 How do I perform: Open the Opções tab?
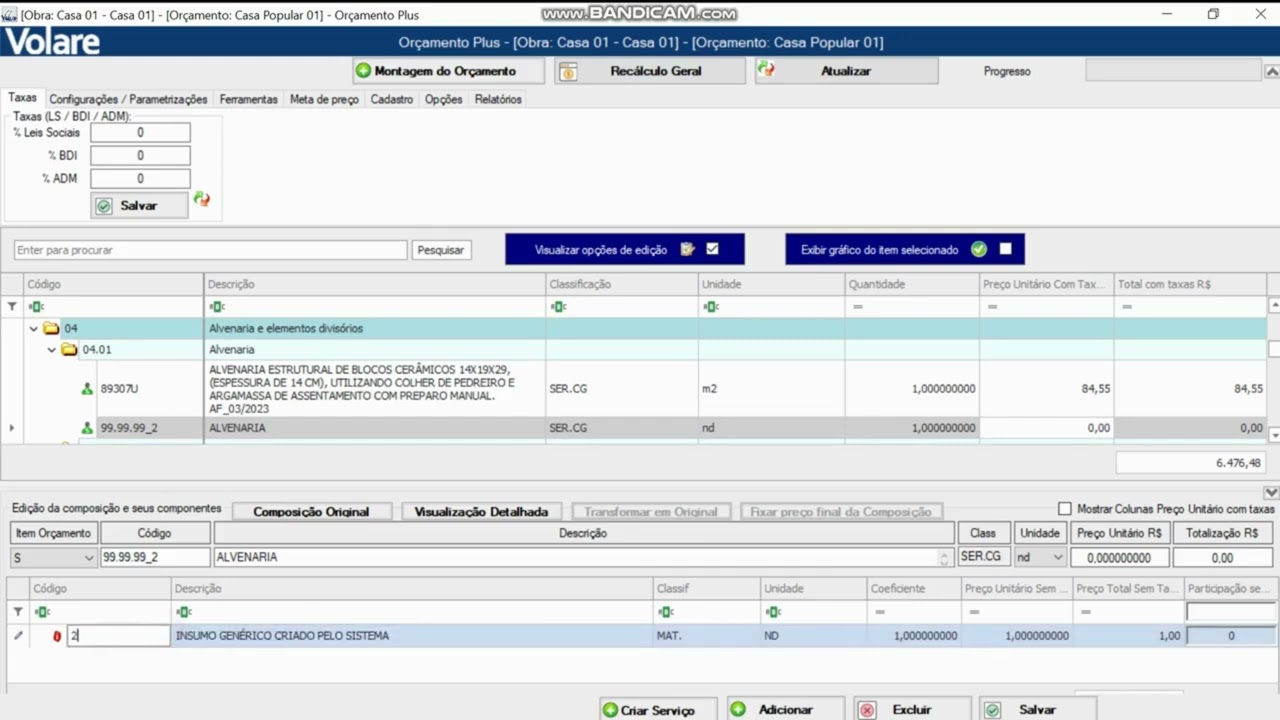pos(444,99)
